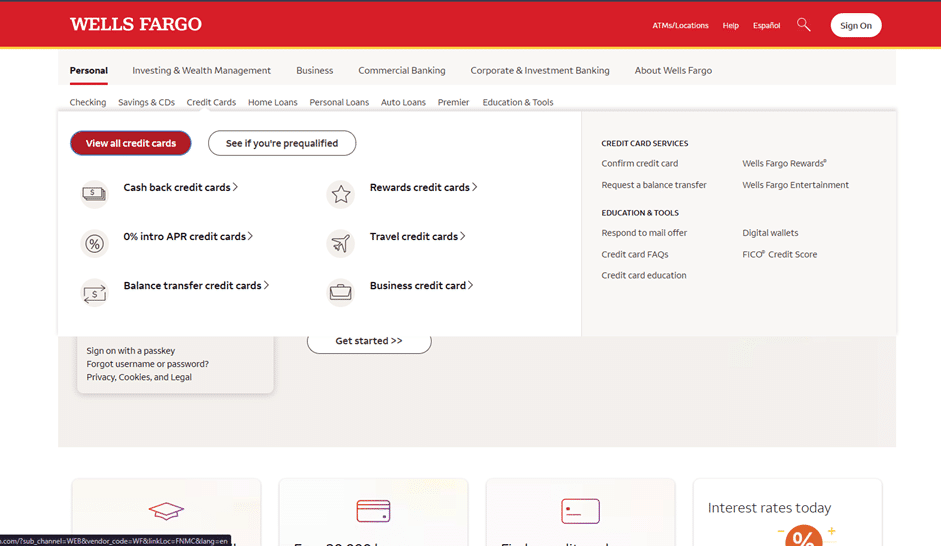Open the Checking menu
The image size is (941, 546).
[x=88, y=102]
